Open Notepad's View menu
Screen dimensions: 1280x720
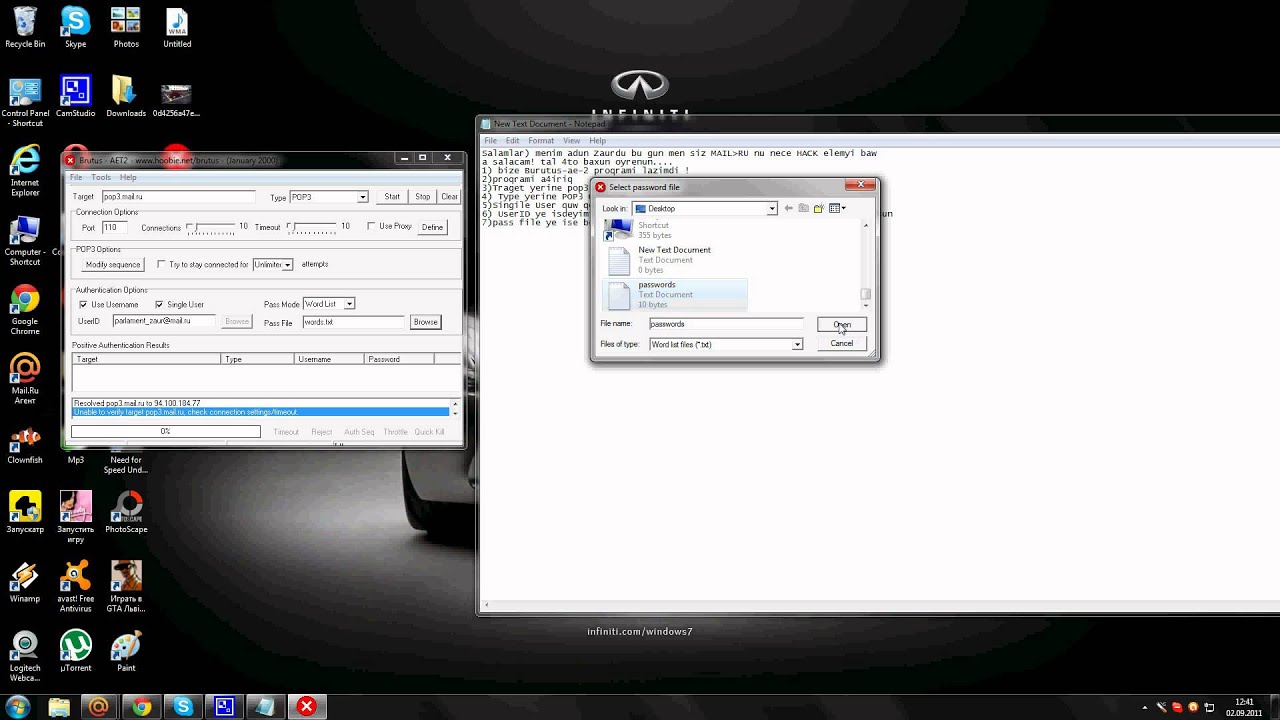point(571,141)
